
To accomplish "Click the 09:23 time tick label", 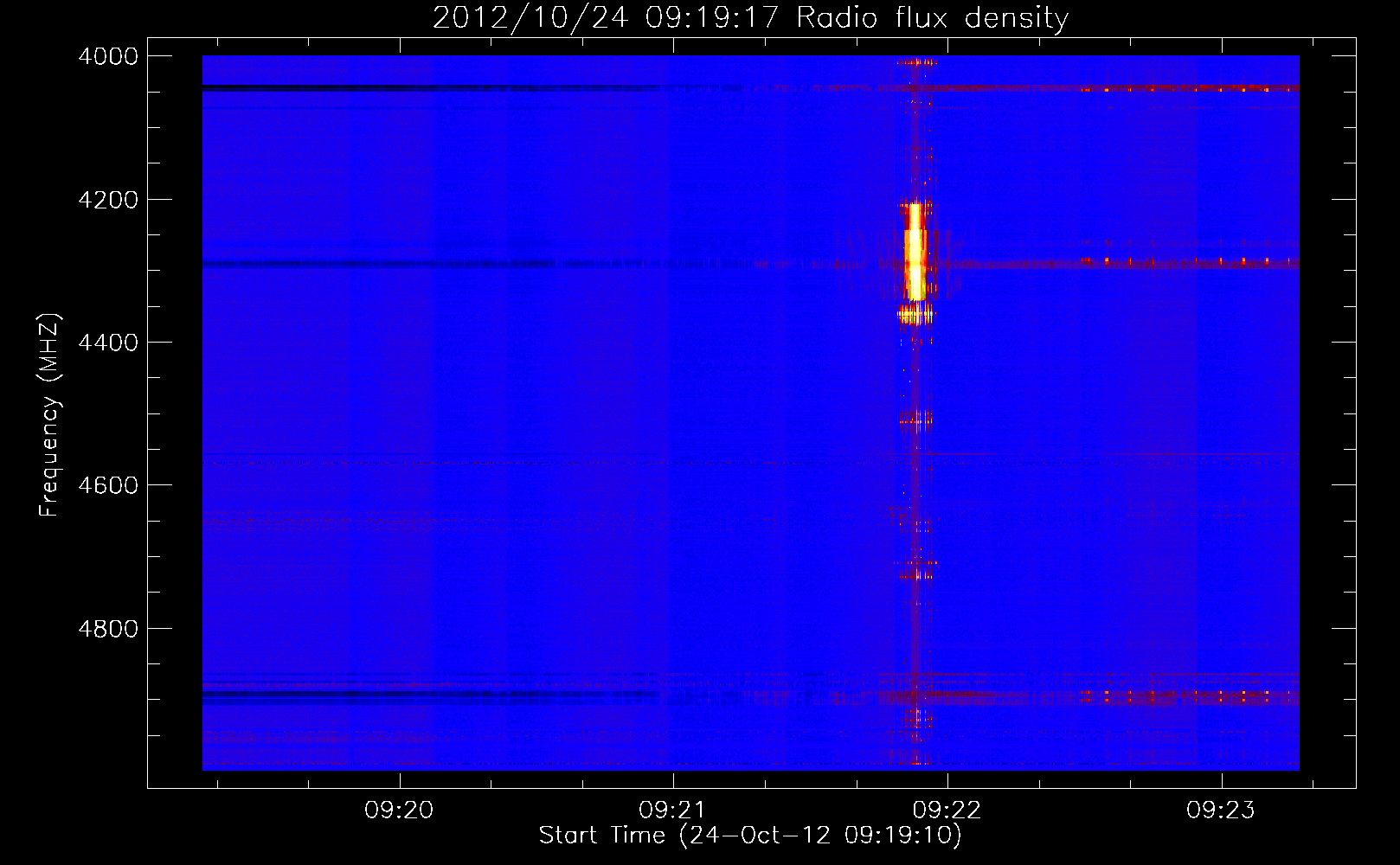I will tap(1221, 811).
